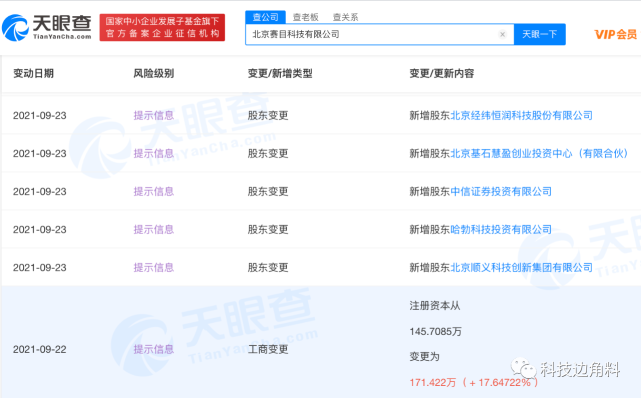Open 北京基石慧盈创业投资中心 link
Viewport: 641px width, 398px height.
click(539, 154)
